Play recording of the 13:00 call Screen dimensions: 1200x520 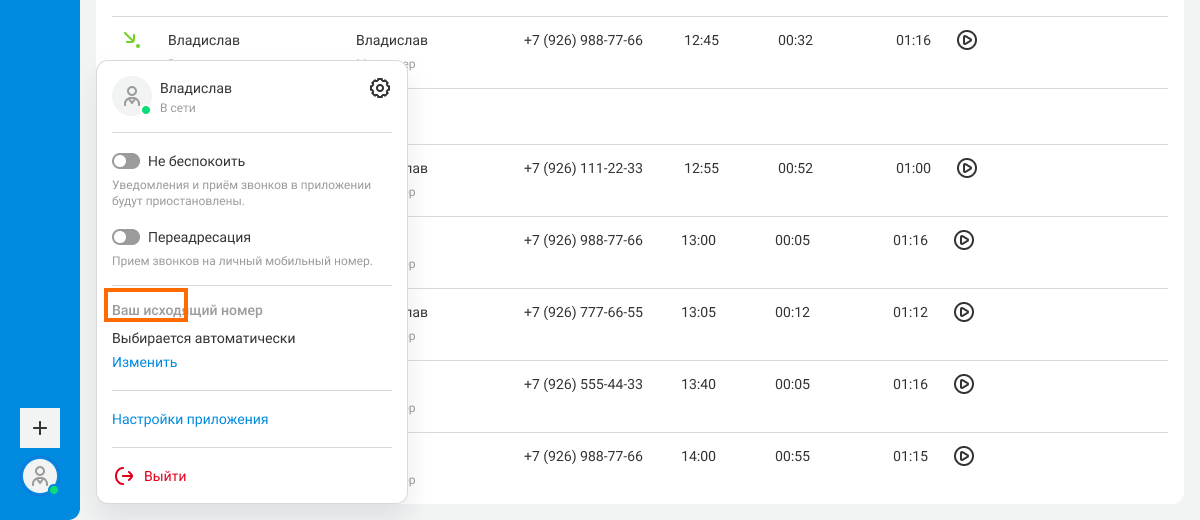point(964,240)
